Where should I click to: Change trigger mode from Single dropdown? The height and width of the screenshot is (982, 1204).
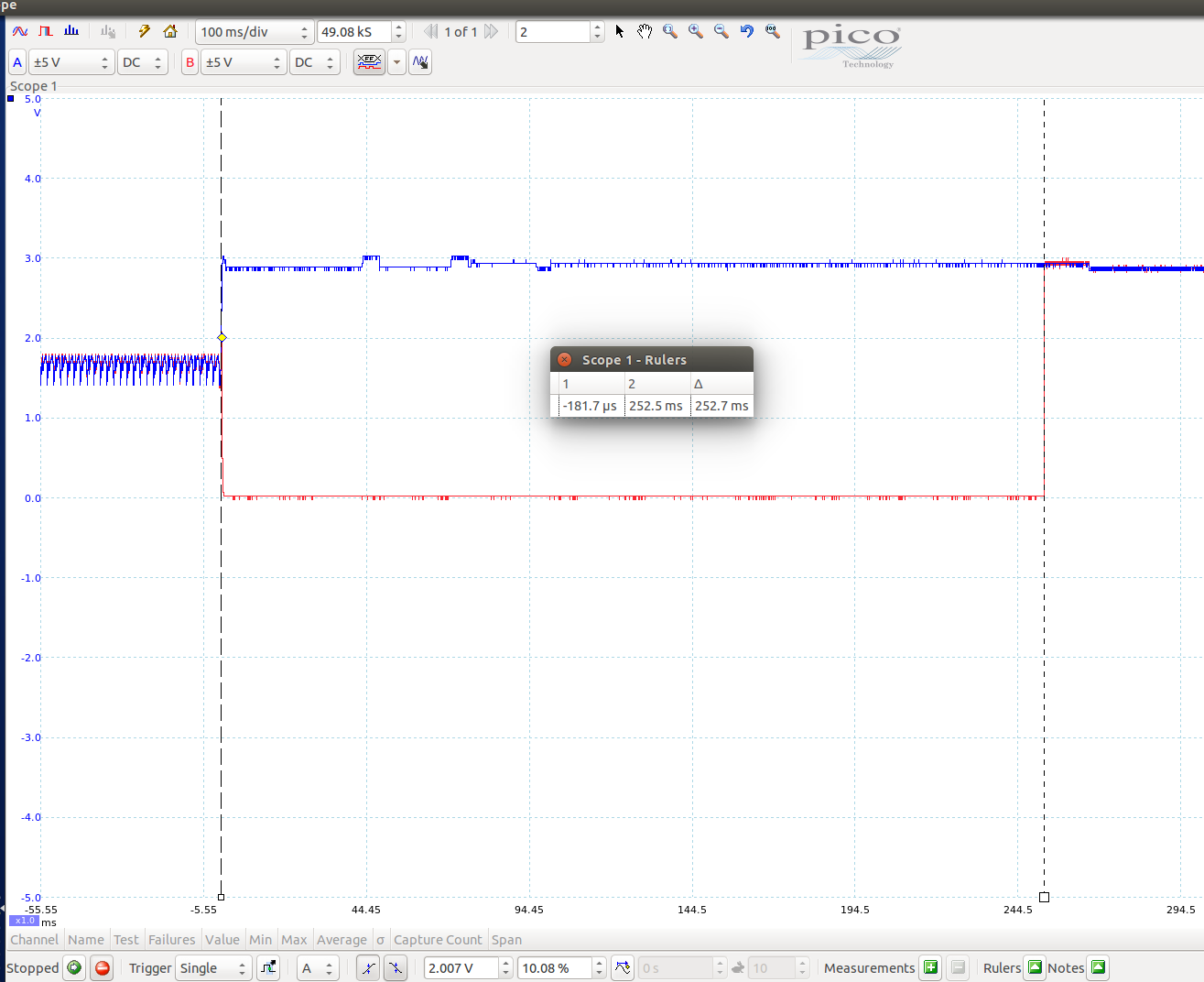[x=213, y=967]
